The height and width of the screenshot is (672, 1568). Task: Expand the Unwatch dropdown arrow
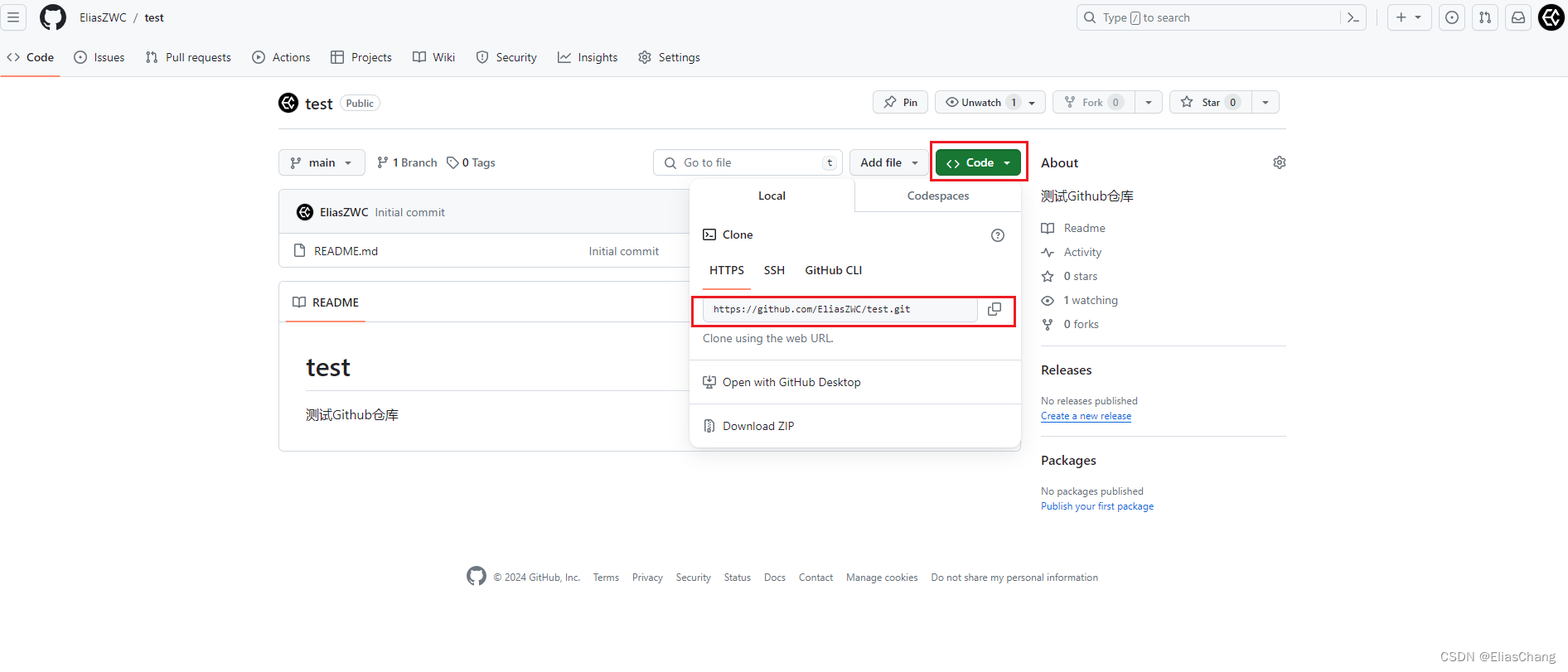click(x=1033, y=102)
